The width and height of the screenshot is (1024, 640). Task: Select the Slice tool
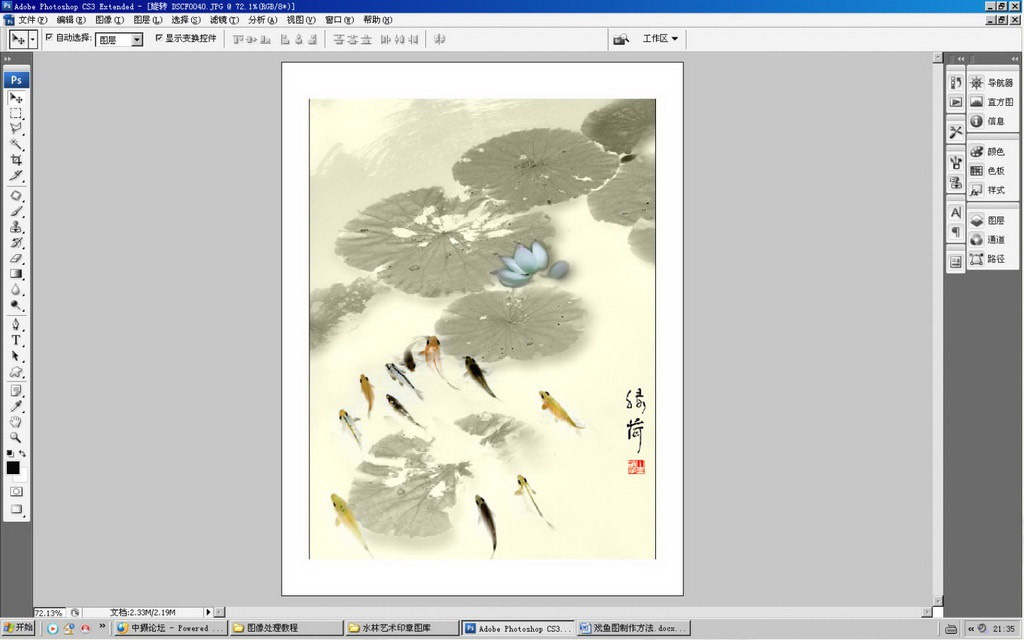tap(16, 175)
